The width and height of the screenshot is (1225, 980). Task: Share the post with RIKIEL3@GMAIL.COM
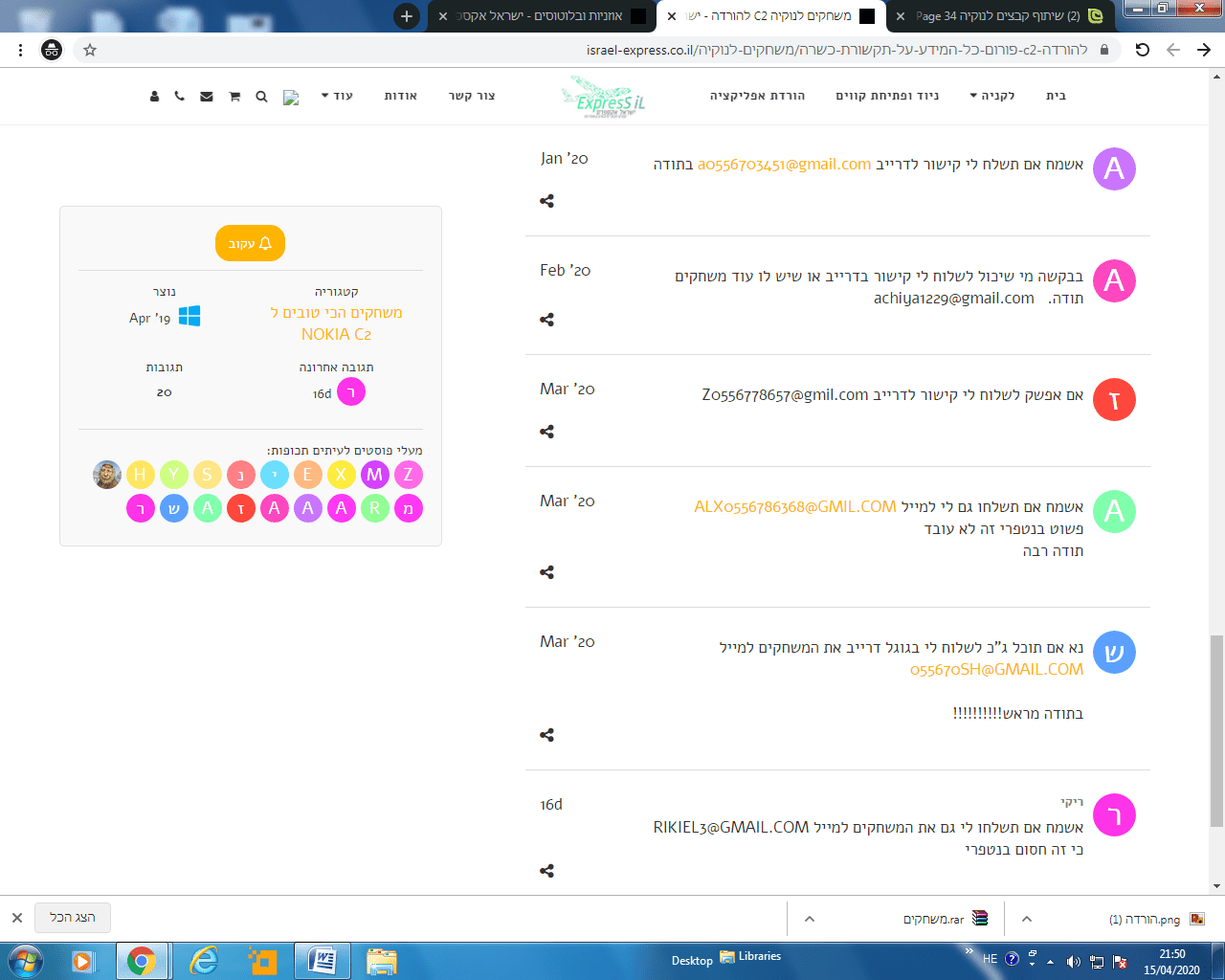coord(546,871)
